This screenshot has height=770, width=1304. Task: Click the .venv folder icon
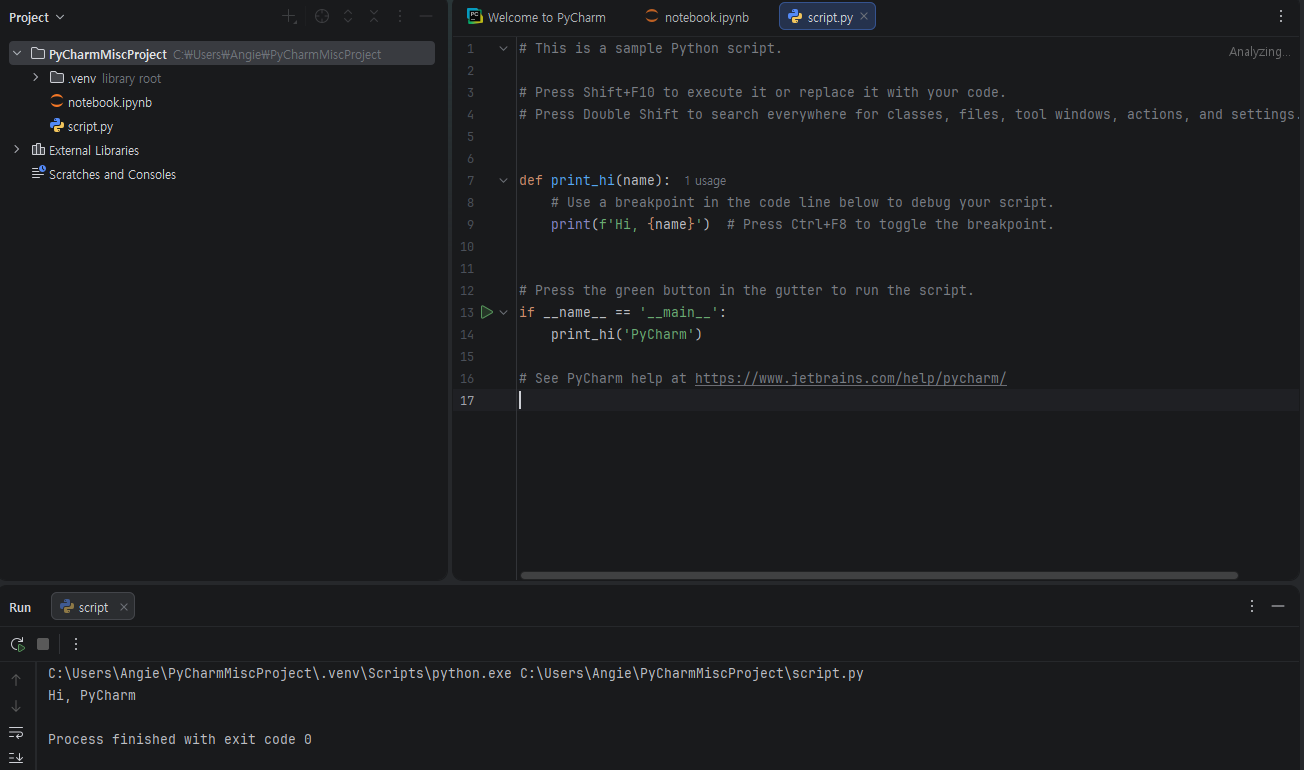click(57, 78)
